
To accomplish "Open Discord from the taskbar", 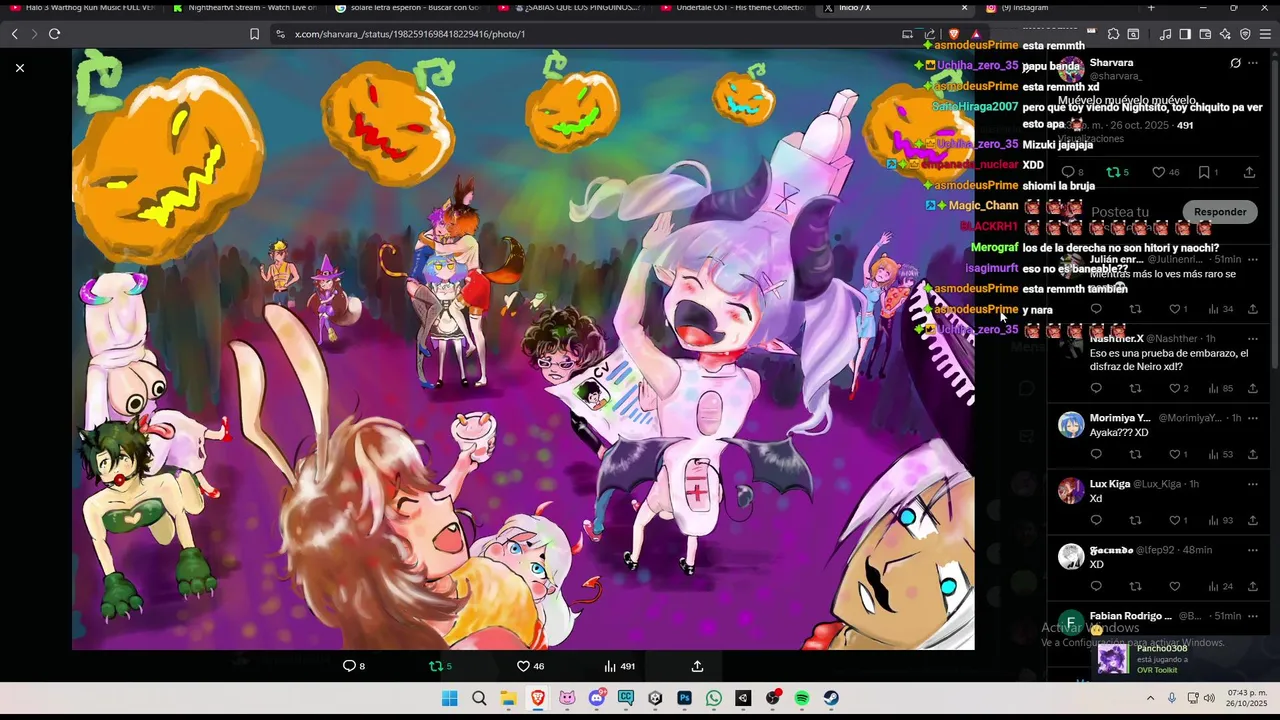I will click(x=597, y=698).
